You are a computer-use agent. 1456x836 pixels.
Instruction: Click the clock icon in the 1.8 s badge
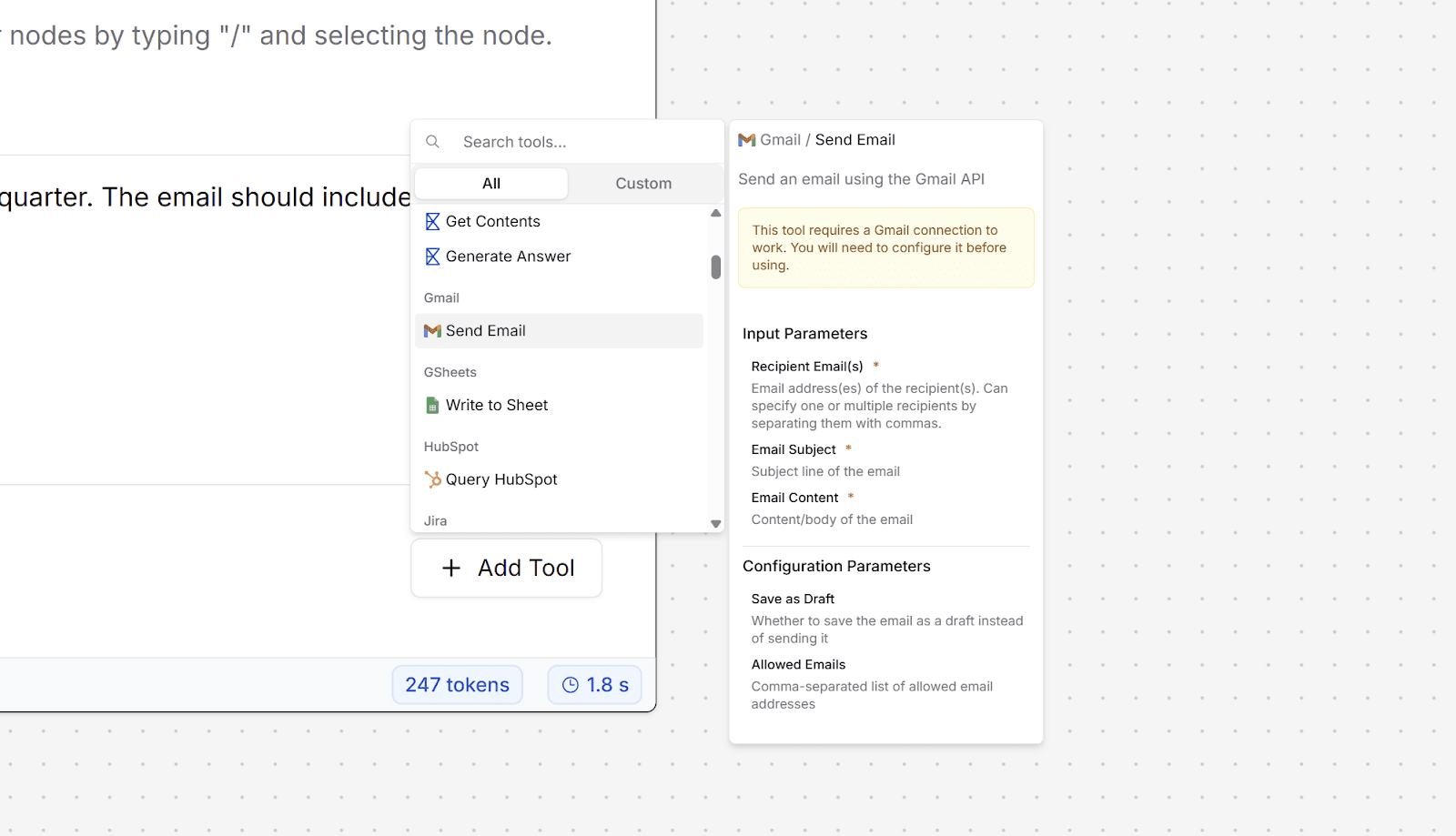(571, 685)
